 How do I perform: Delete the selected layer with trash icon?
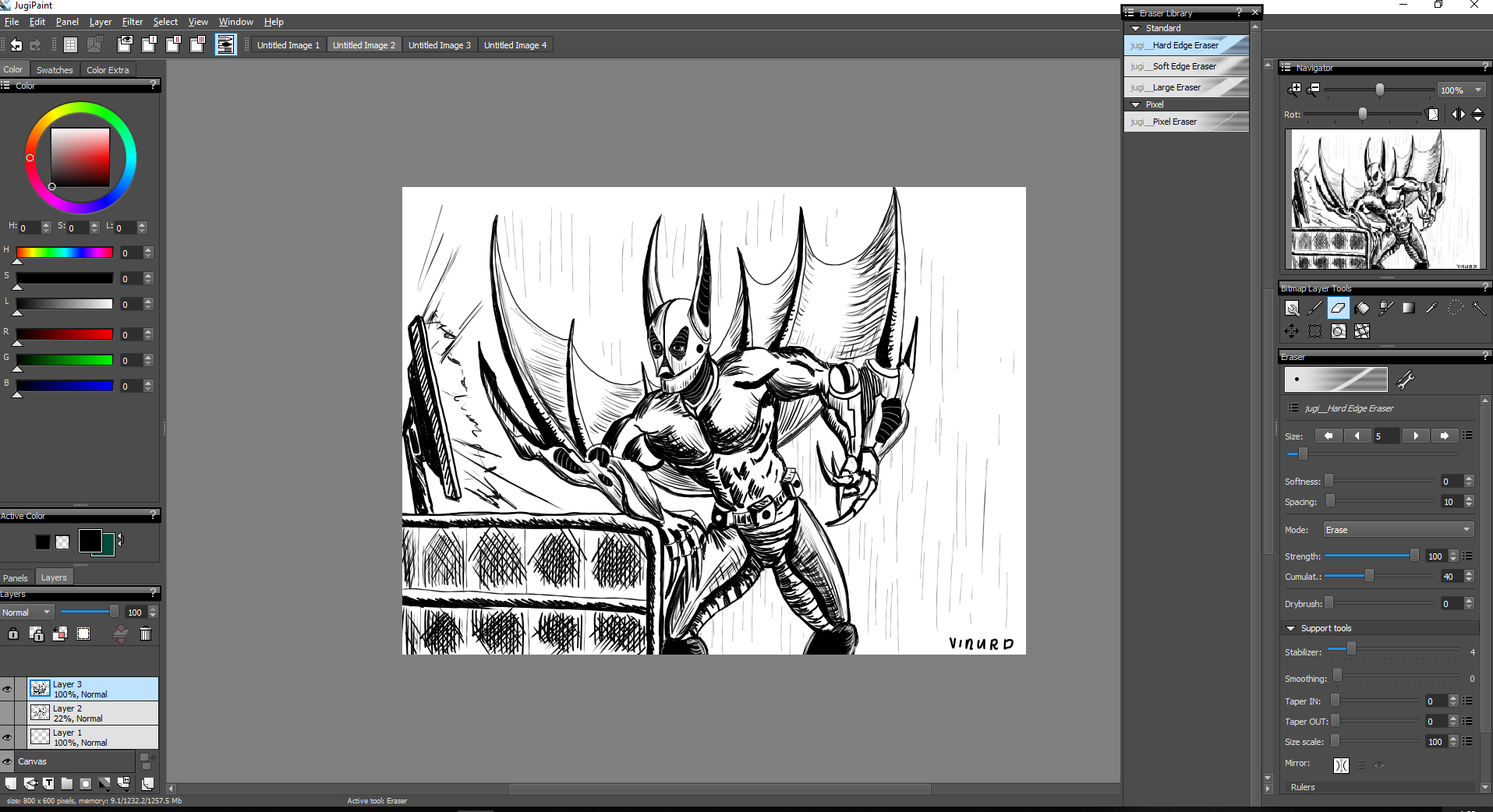(x=146, y=634)
